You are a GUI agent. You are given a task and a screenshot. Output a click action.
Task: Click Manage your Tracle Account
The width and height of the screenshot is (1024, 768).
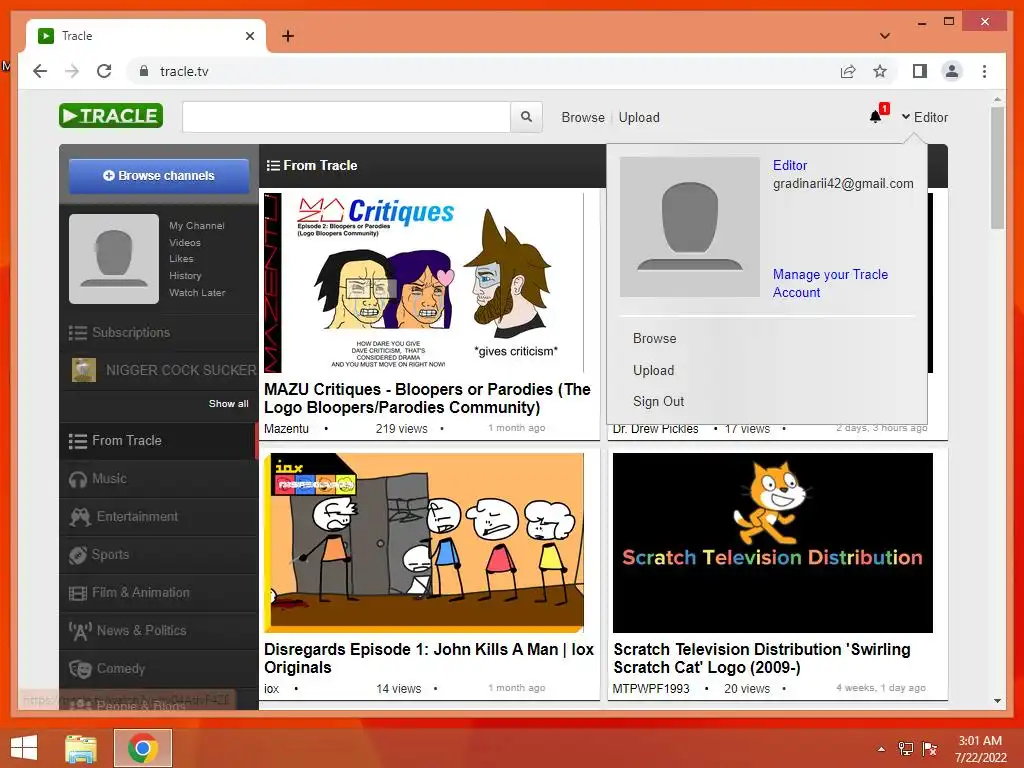pyautogui.click(x=830, y=283)
